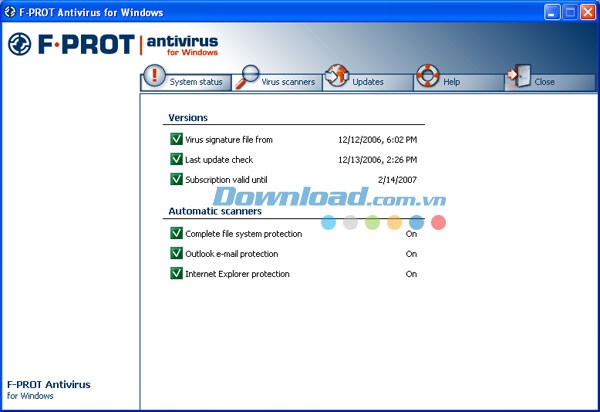Screen dimensions: 600x412
Task: Click the On status for Outlook e-mail protection
Action: [x=411, y=254]
